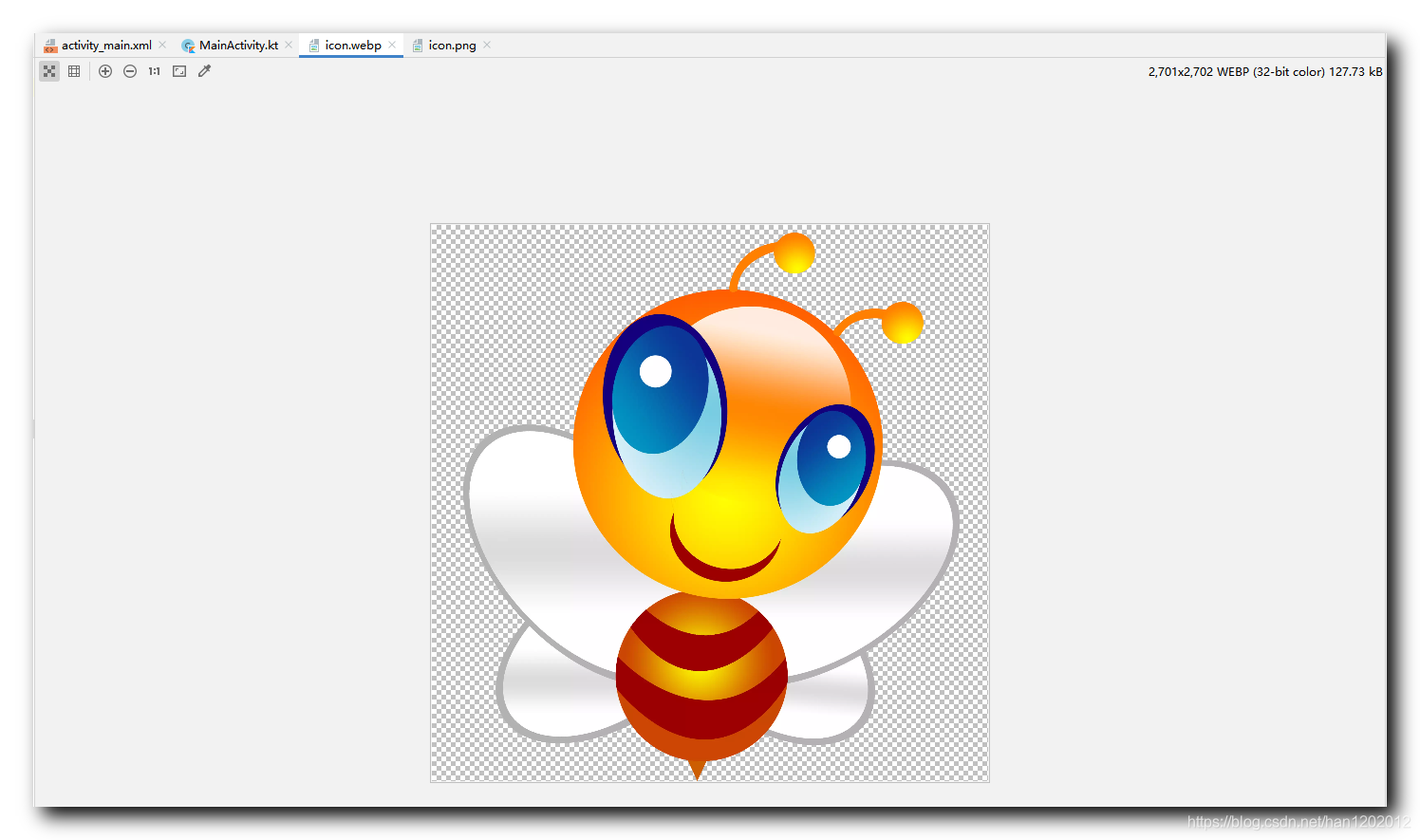Click the image file icon on icon.png tab
This screenshot has width=1420, height=840.
[x=418, y=46]
